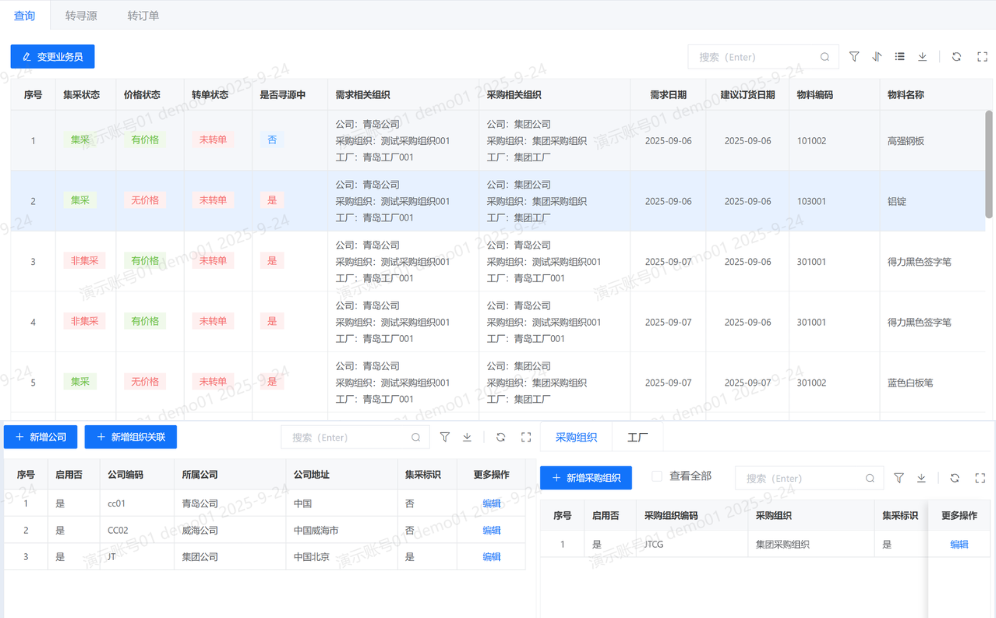The height and width of the screenshot is (618, 996).
Task: Click the 变更业务员 button
Action: tap(52, 56)
